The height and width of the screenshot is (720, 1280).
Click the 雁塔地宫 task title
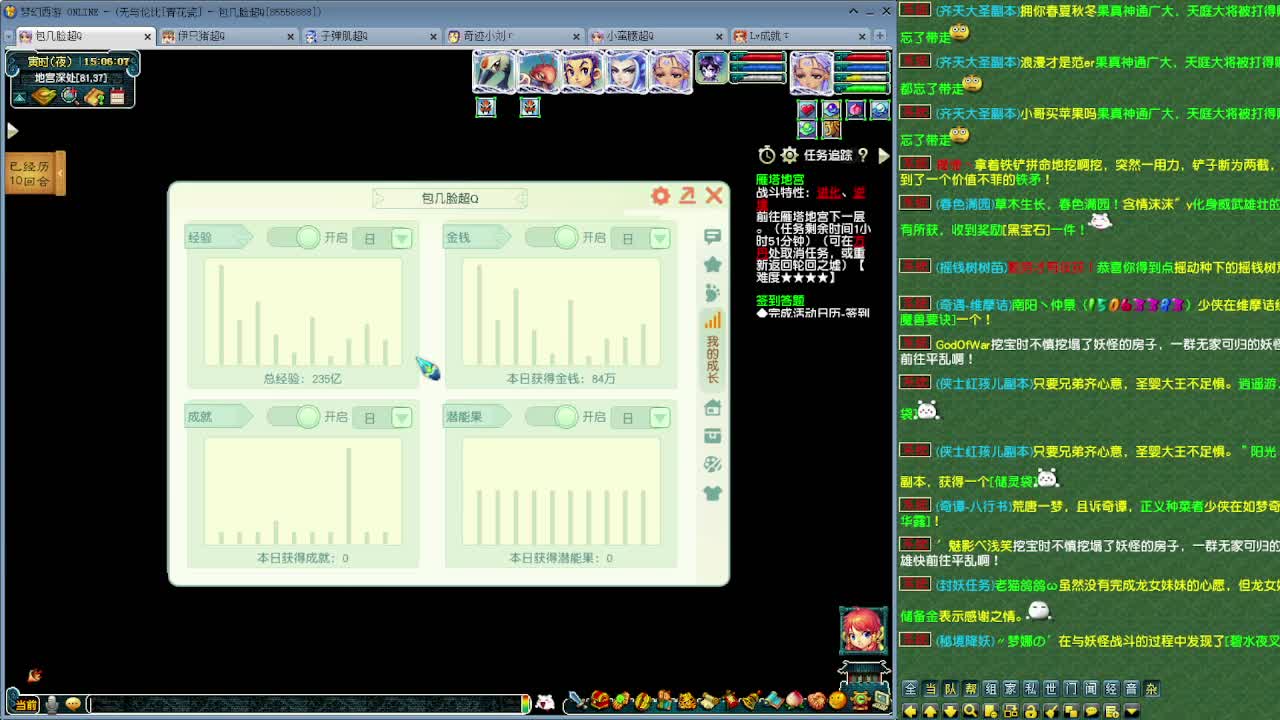pyautogui.click(x=780, y=180)
